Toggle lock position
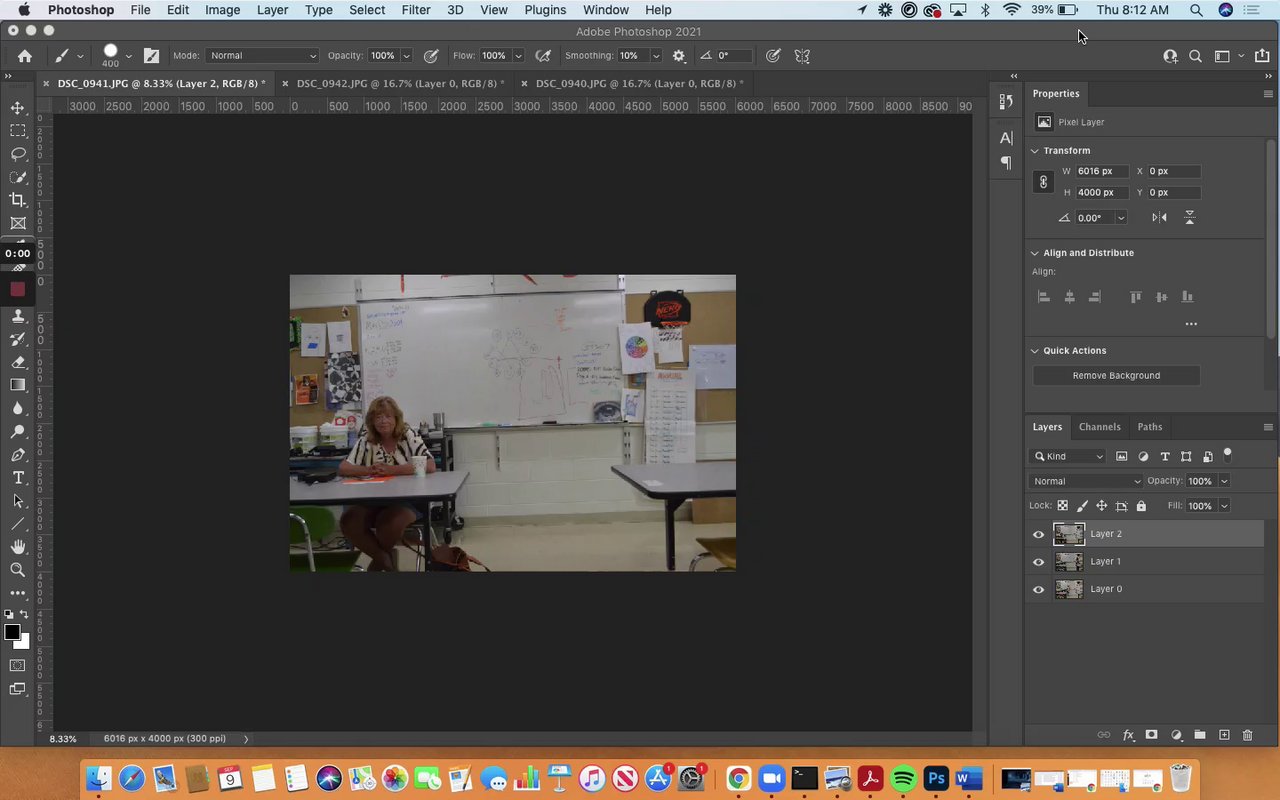Viewport: 1280px width, 800px height. pyautogui.click(x=1102, y=506)
